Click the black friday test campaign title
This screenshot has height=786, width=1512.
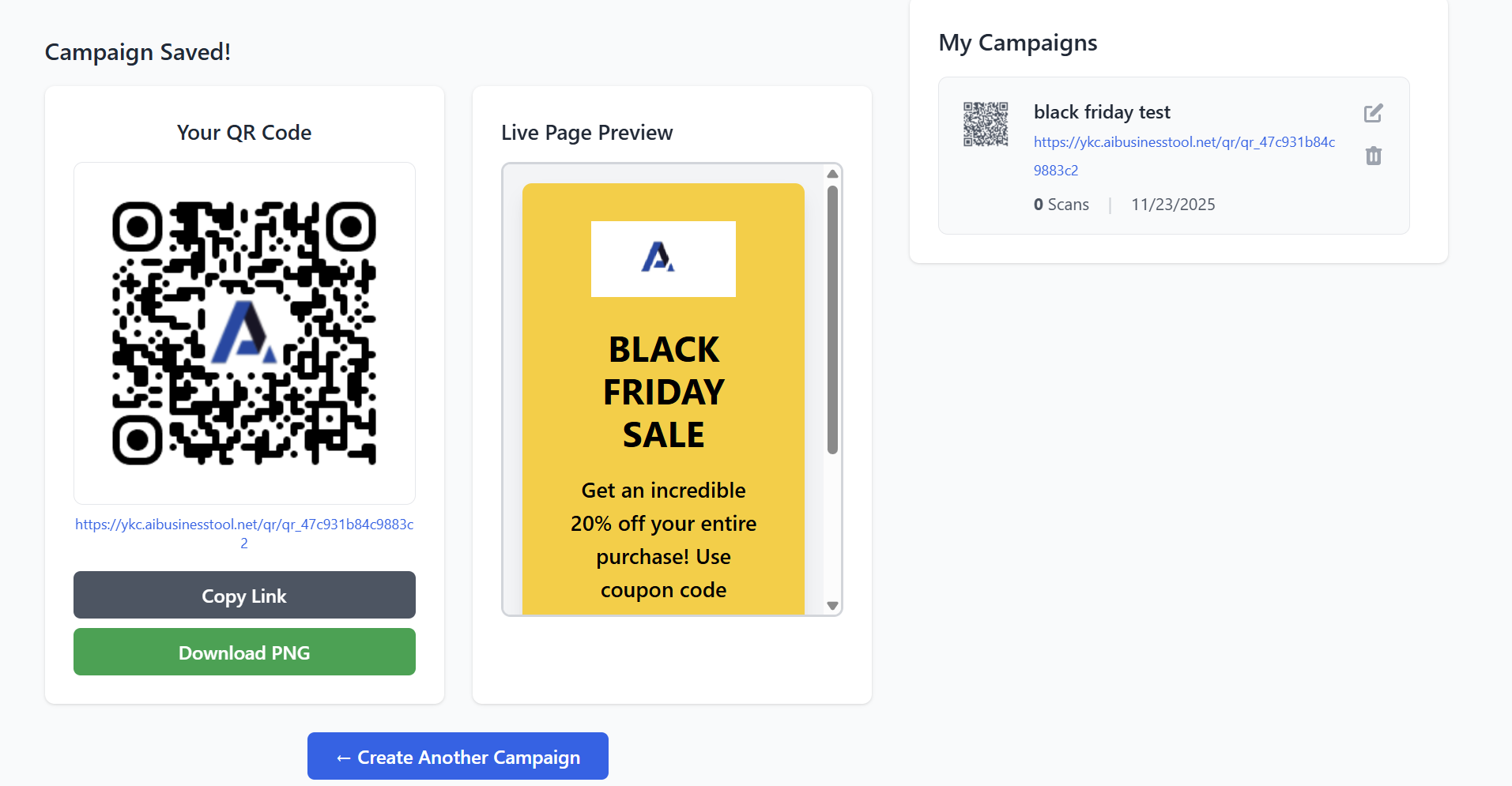(x=1101, y=112)
